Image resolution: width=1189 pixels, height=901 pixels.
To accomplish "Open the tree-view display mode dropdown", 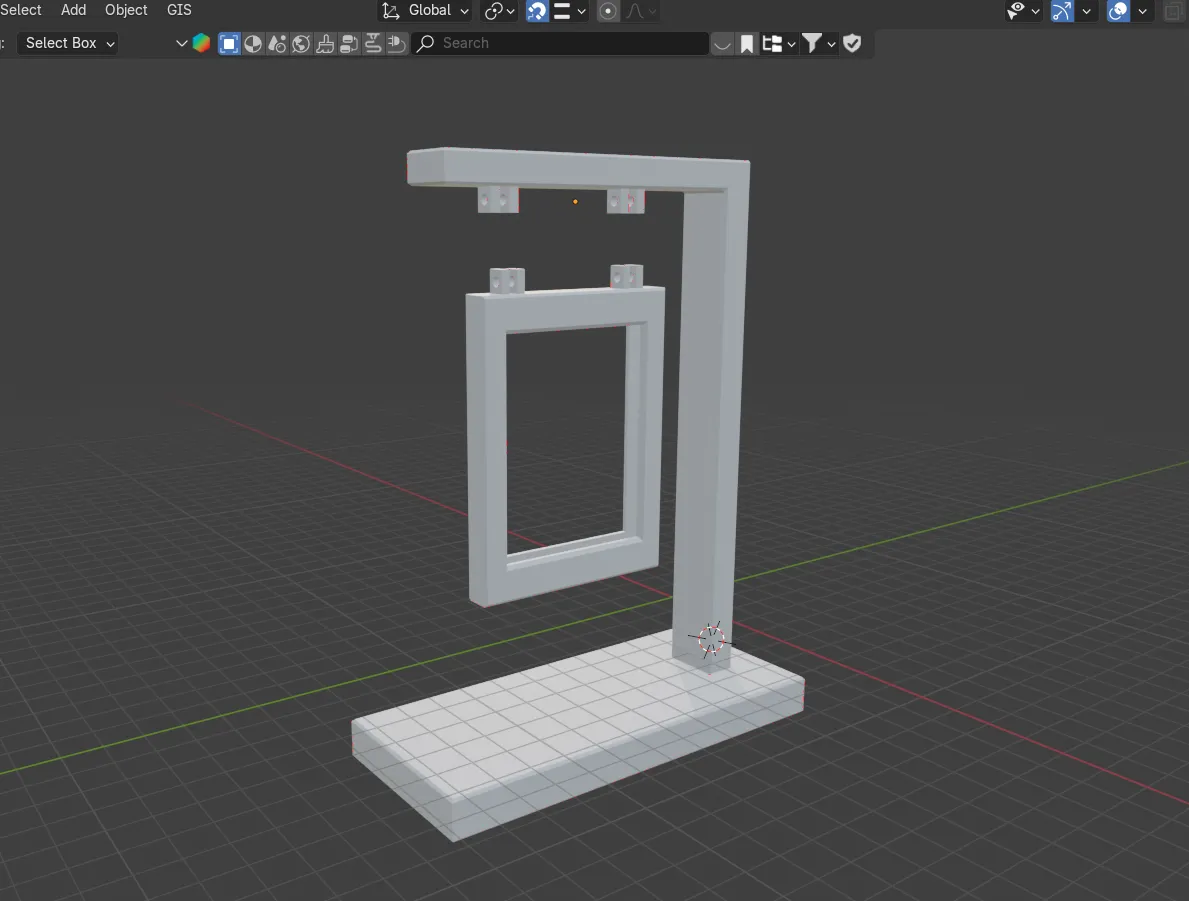I will [780, 44].
